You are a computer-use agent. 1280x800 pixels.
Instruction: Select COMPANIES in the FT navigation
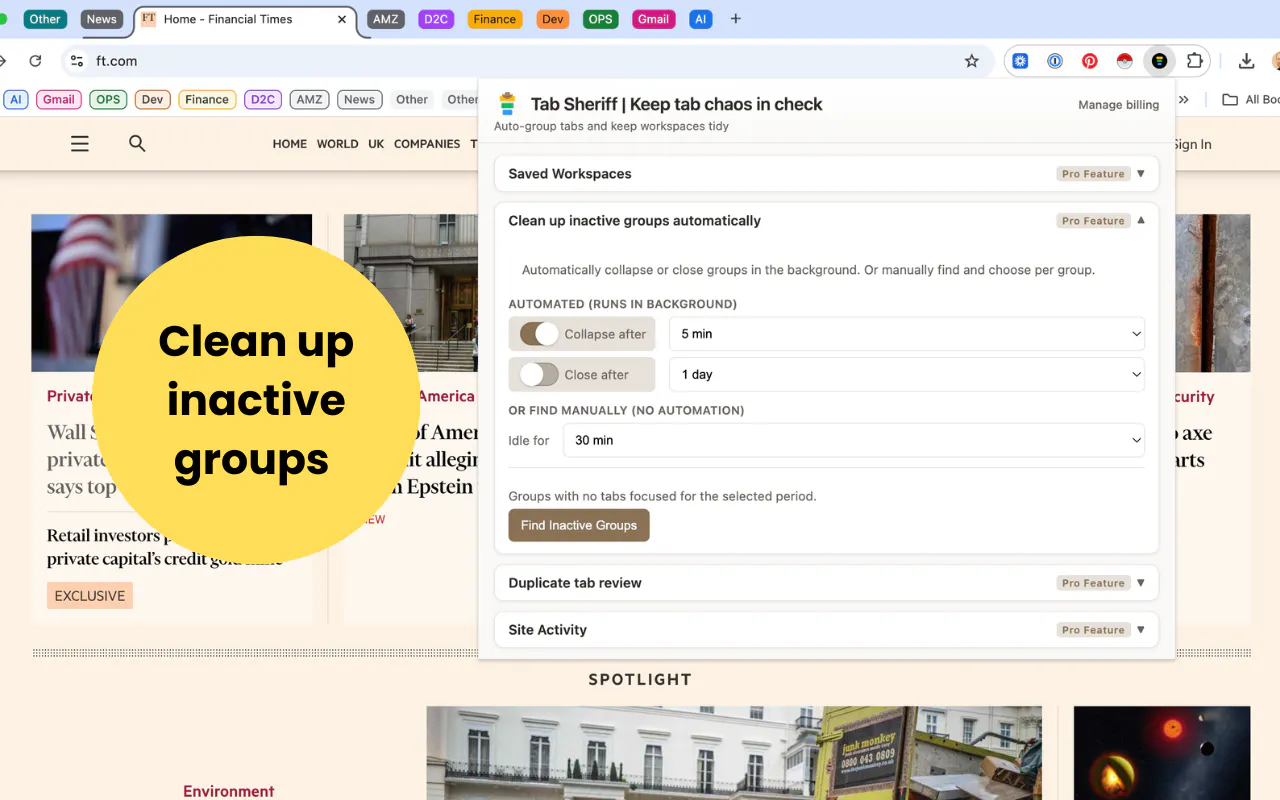[427, 144]
